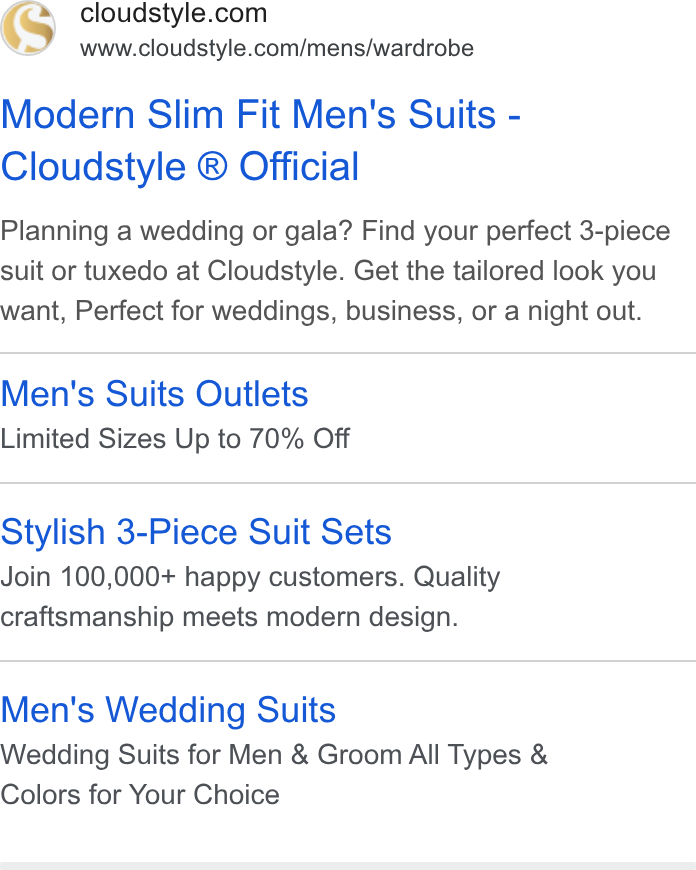Click the www.cloudstyle.com/mens/wardrobe URL
Screen dimensions: 696x870
click(x=277, y=49)
